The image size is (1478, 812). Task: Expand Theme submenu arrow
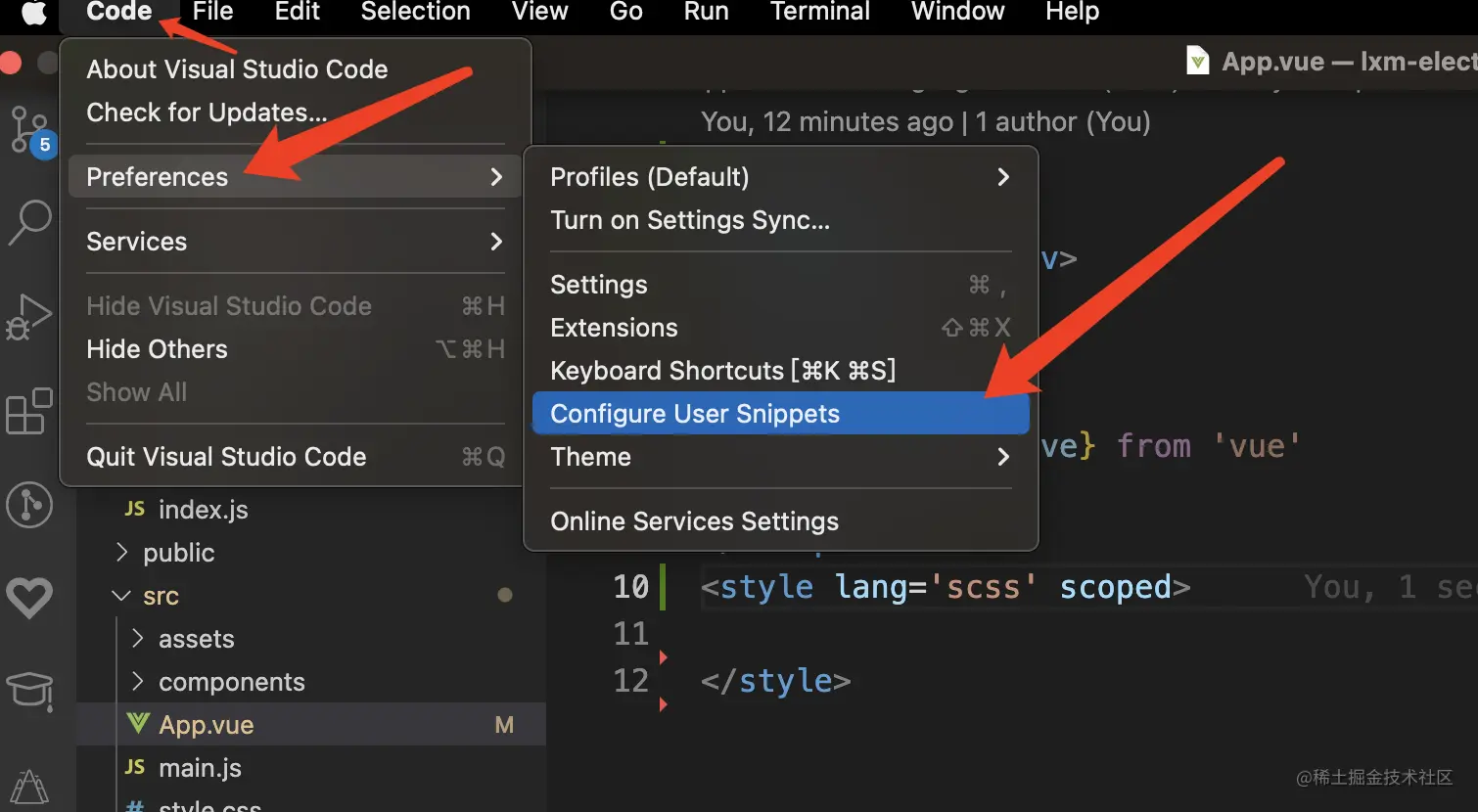(x=1003, y=457)
